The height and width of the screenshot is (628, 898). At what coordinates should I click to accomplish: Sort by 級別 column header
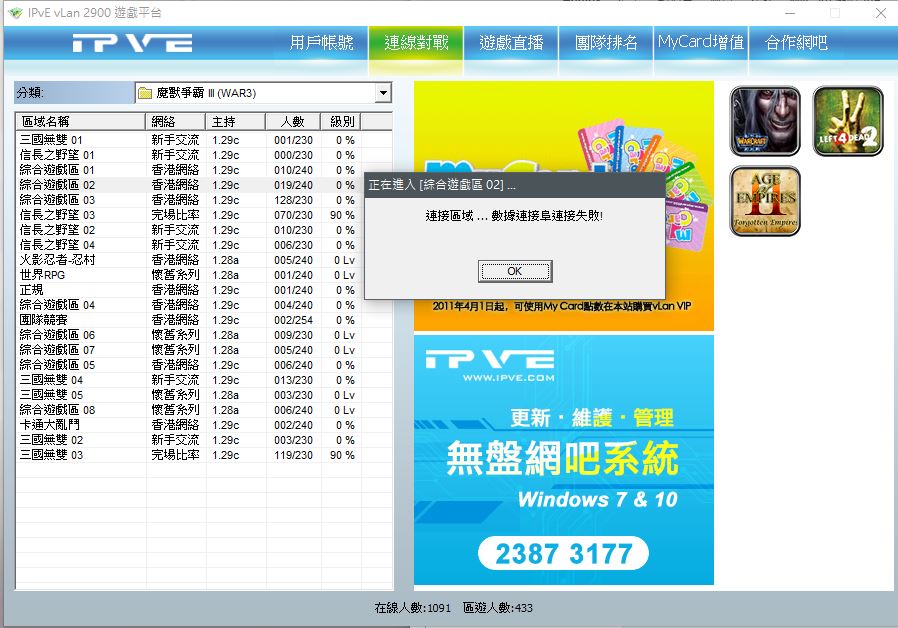(341, 121)
